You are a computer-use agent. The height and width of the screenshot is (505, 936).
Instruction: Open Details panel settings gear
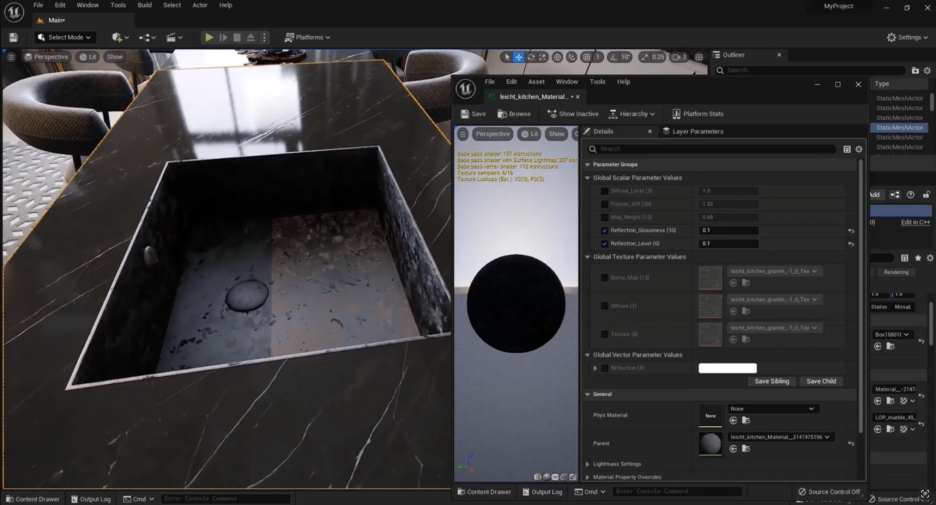click(x=858, y=149)
